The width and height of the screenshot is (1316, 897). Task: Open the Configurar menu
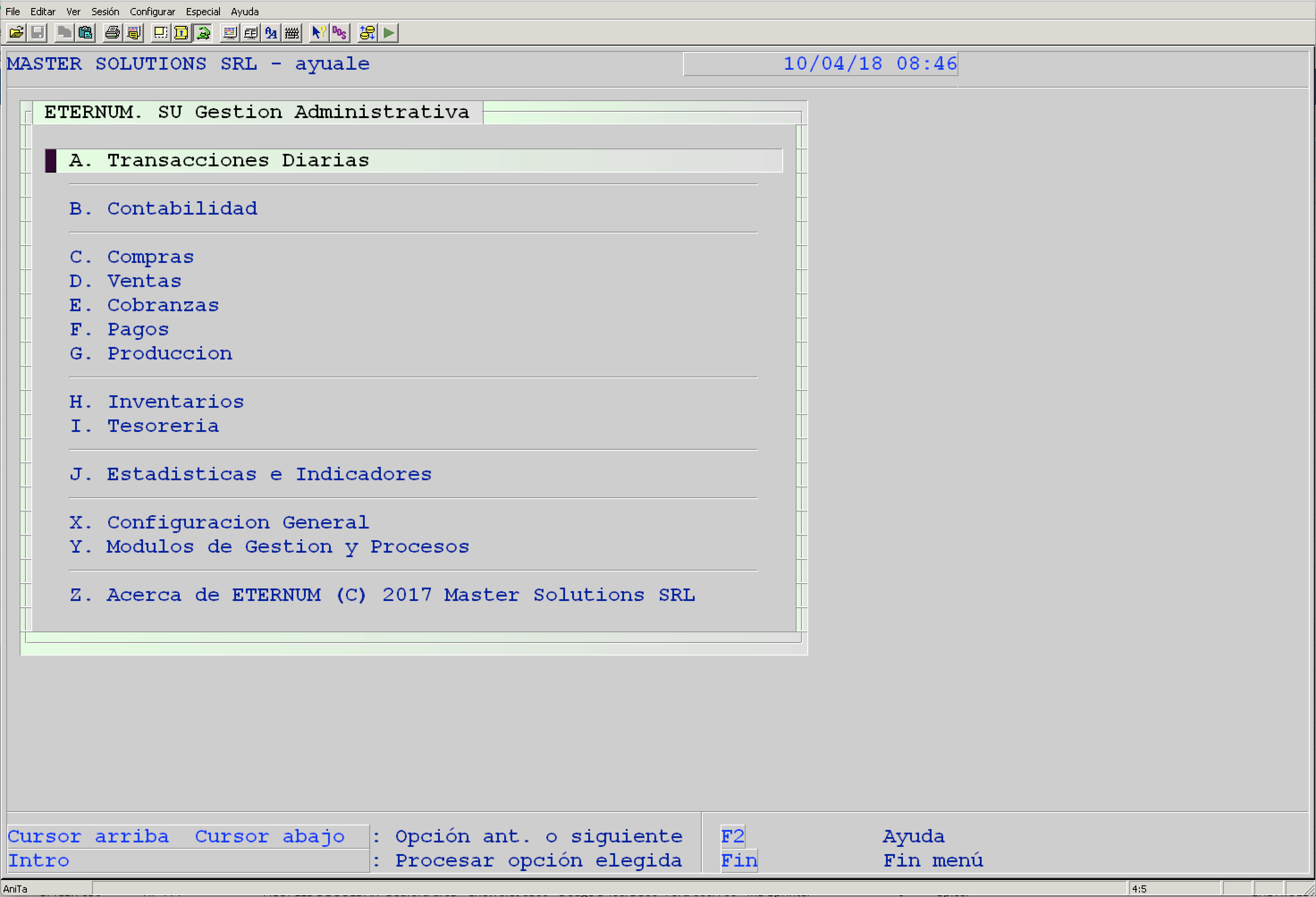point(152,11)
